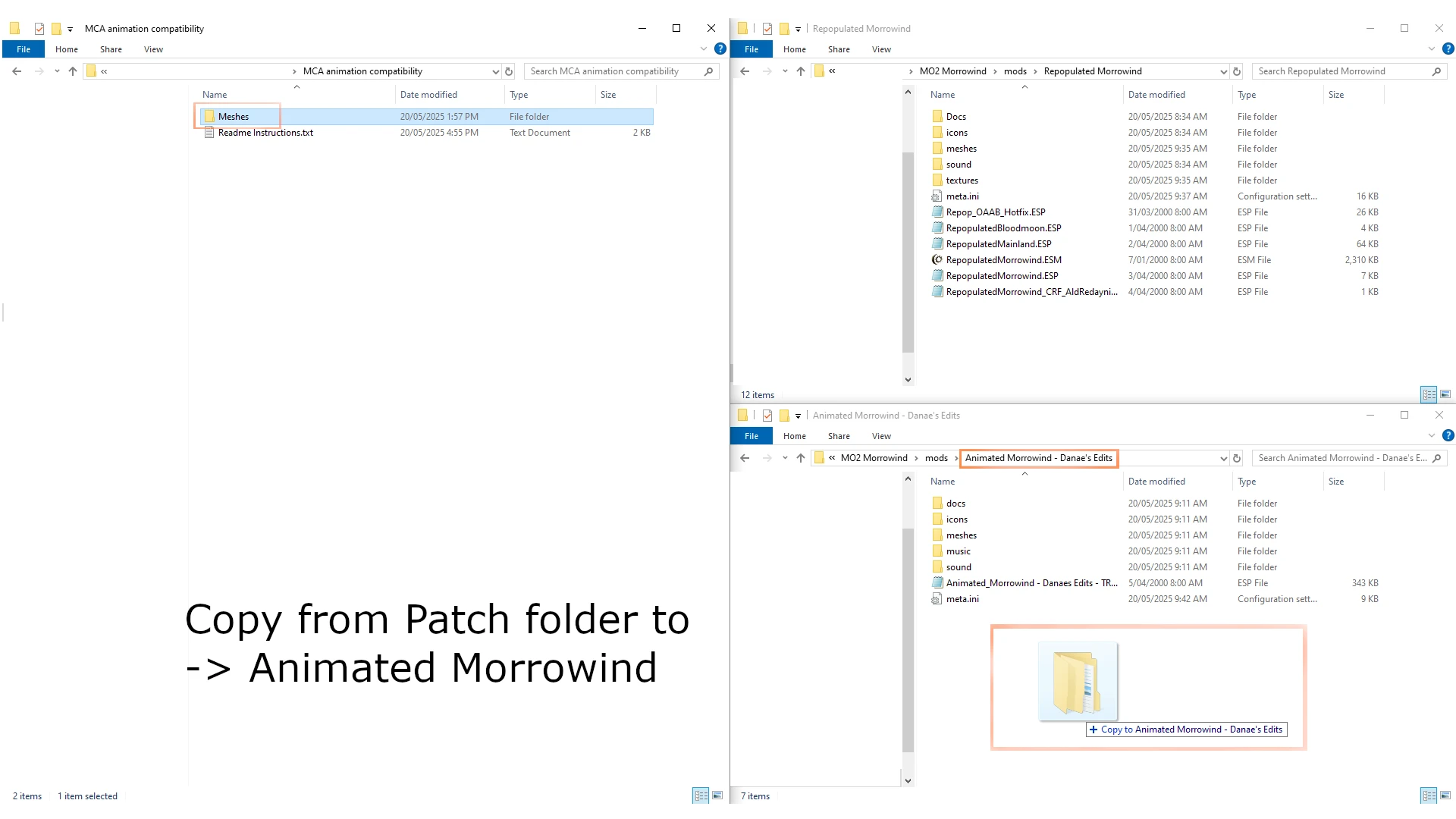The width and height of the screenshot is (1456, 819).
Task: Switch Animated Morrowind window to large icons view
Action: [1445, 795]
